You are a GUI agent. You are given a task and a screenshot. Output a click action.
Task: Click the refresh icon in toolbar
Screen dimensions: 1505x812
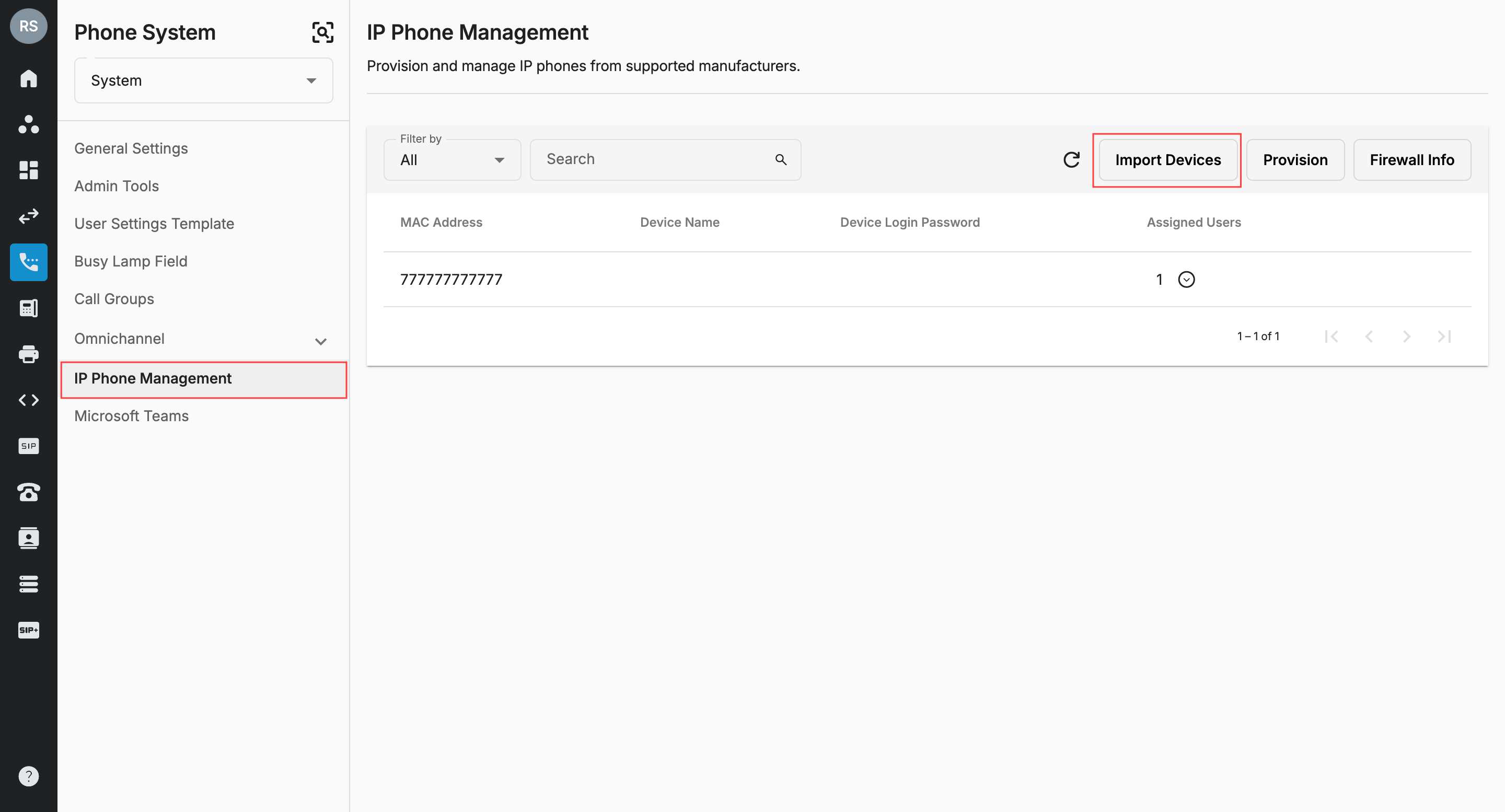[1071, 160]
